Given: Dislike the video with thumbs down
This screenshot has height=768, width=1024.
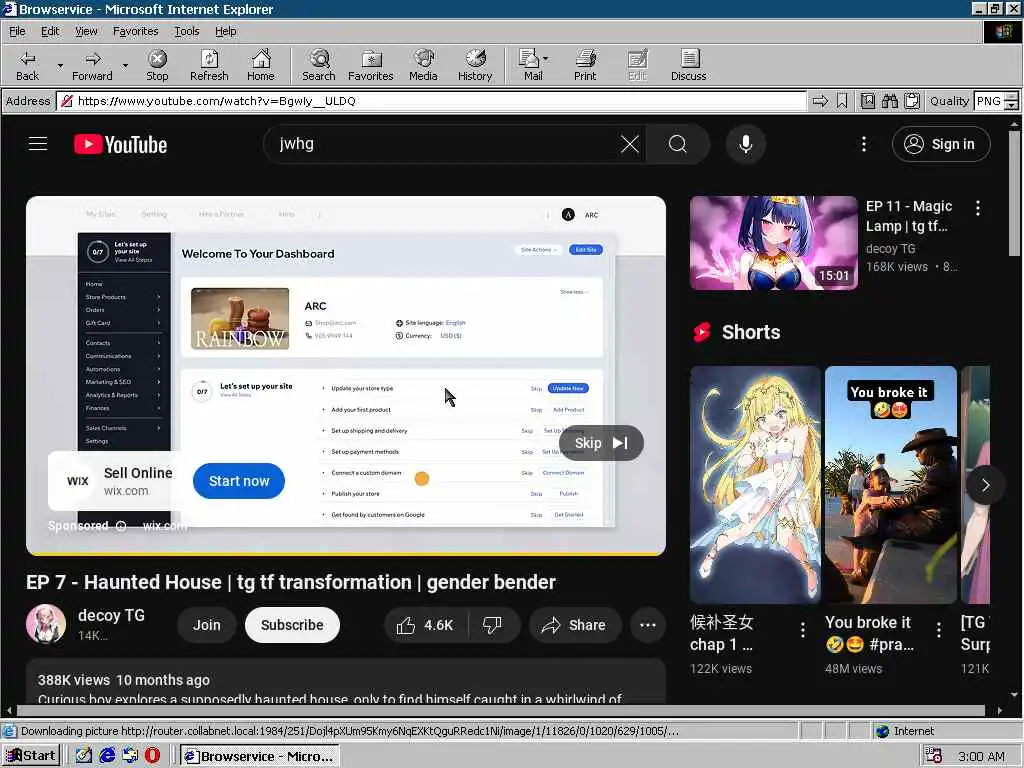Looking at the screenshot, I should click(492, 625).
